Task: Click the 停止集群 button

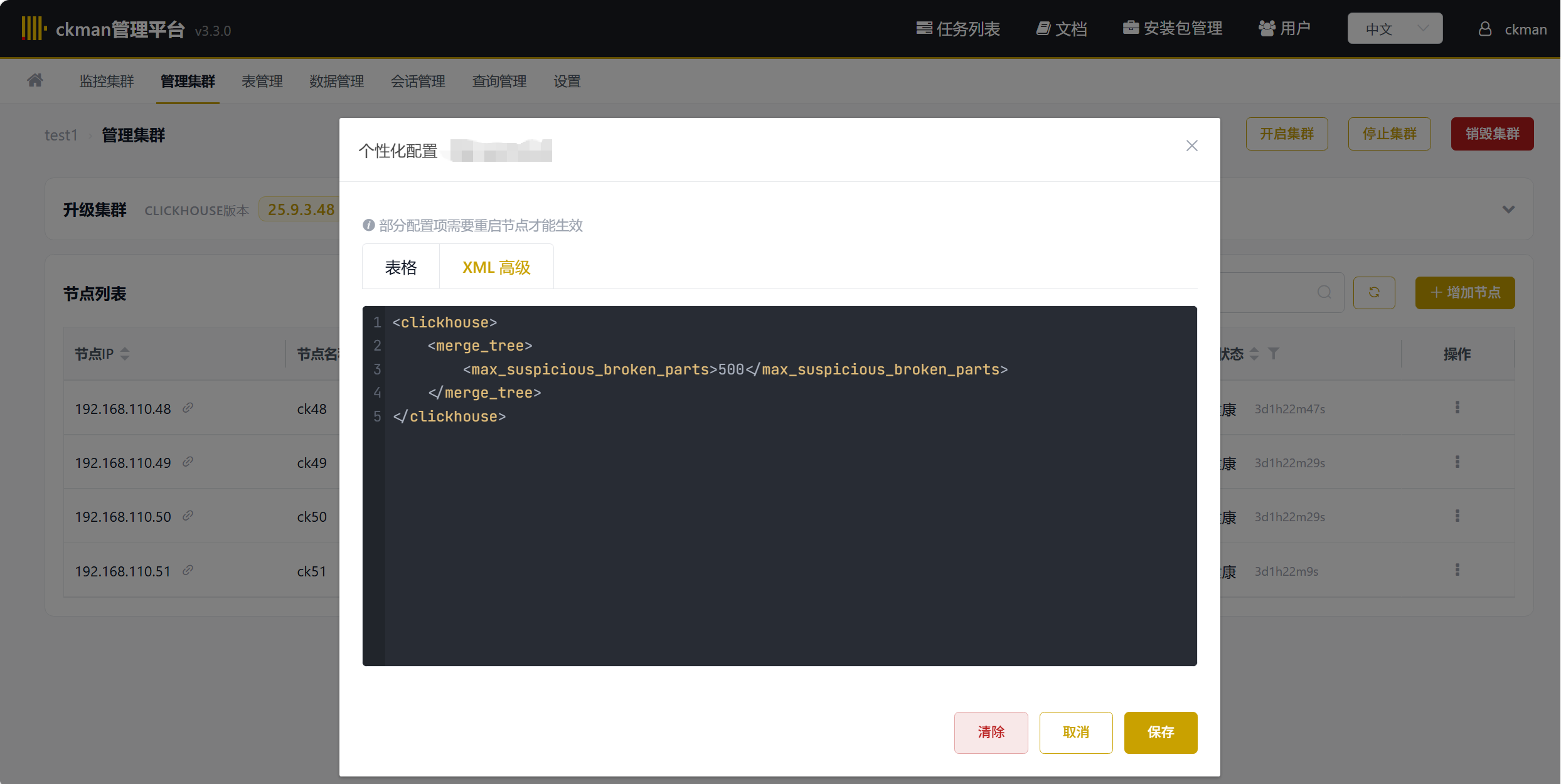Action: tap(1390, 134)
